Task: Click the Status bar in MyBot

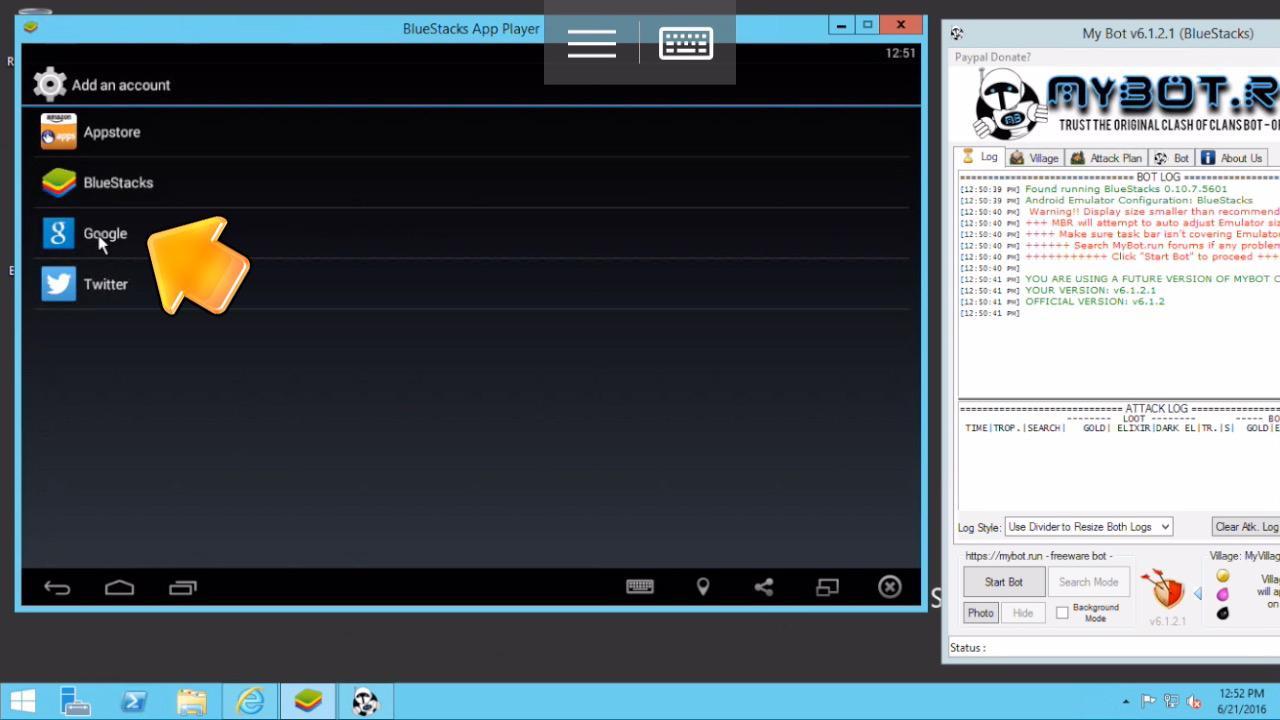Action: (x=1113, y=648)
